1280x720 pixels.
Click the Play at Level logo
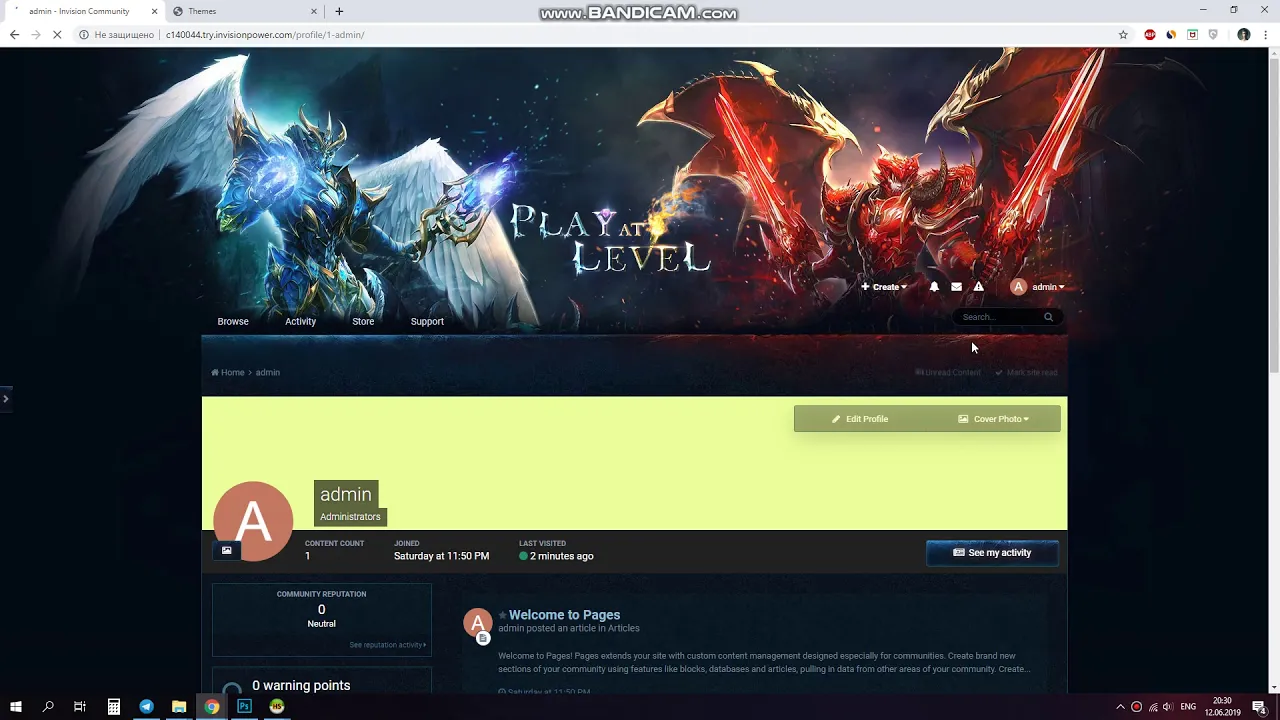click(x=610, y=240)
